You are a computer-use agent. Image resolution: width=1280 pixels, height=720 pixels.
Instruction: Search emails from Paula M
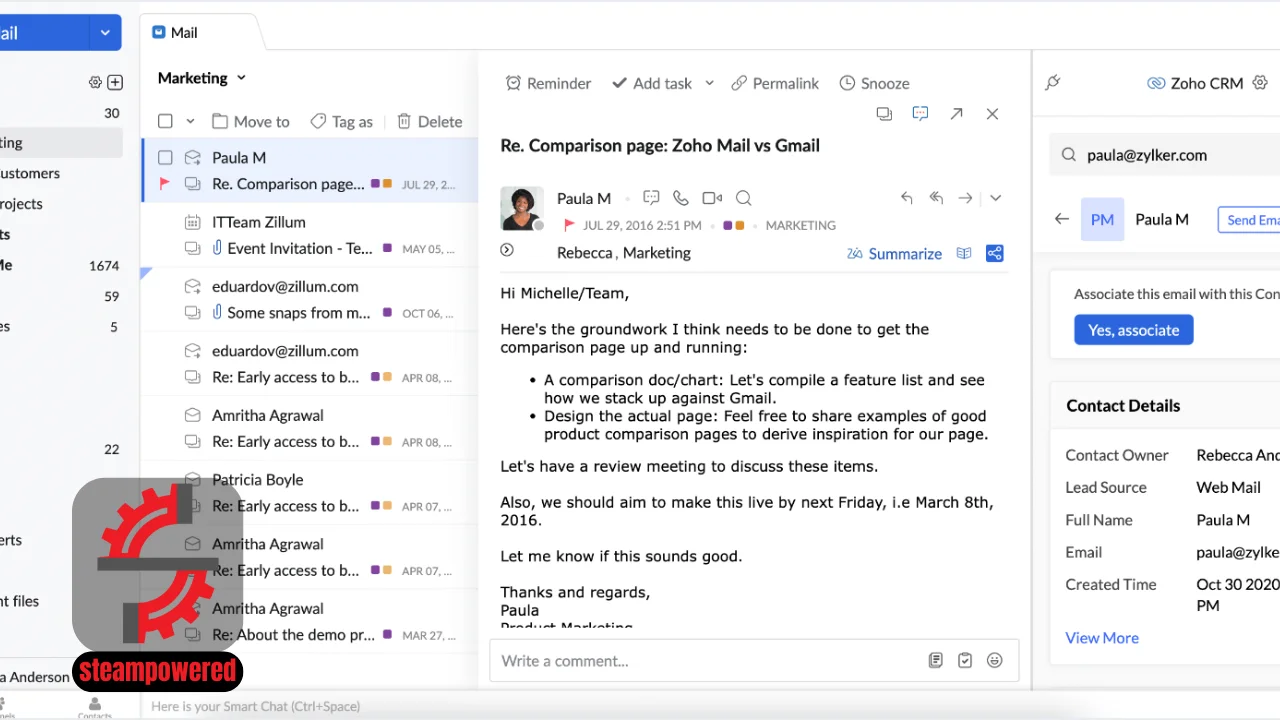click(x=743, y=198)
